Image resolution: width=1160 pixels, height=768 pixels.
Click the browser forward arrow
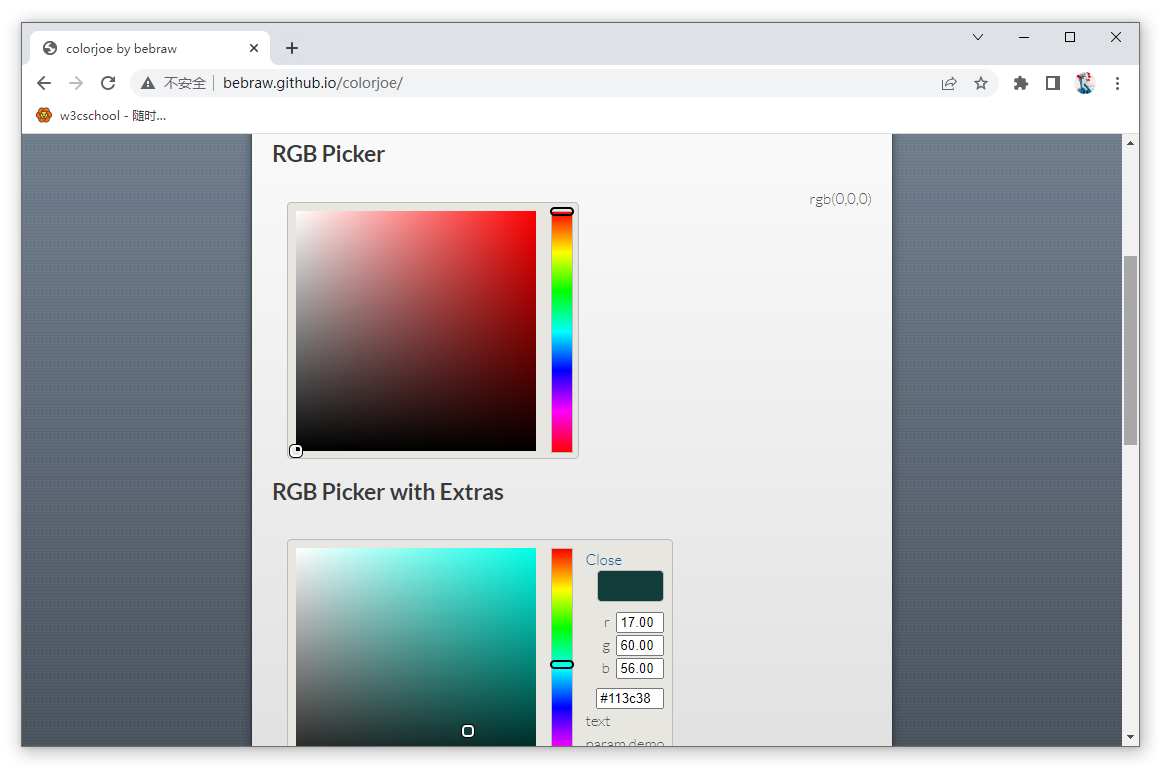click(75, 83)
